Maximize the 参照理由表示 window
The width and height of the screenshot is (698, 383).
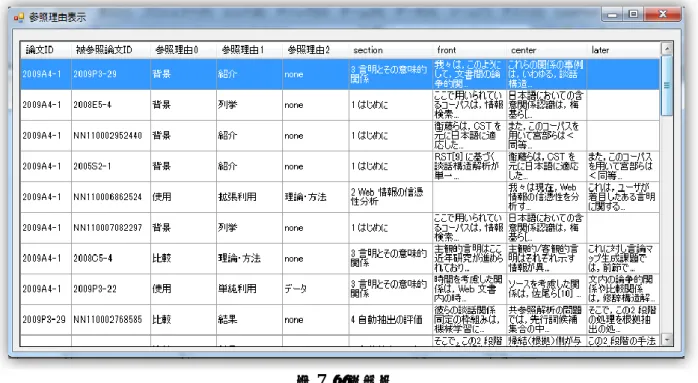tap(633, 14)
